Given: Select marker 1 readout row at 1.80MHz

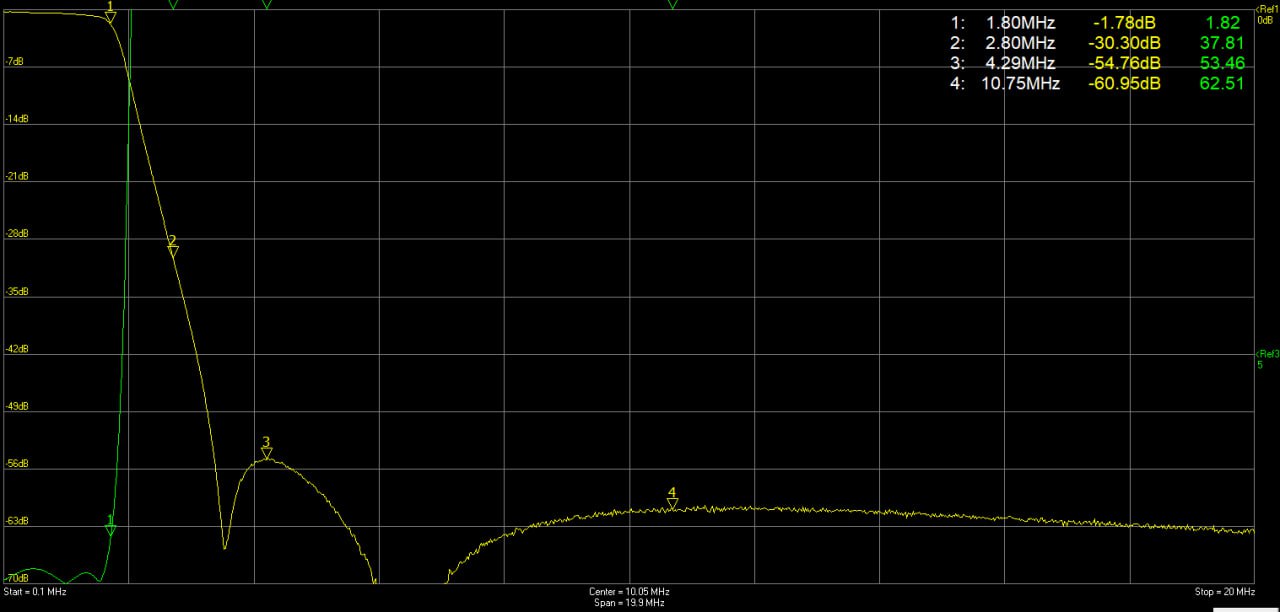Looking at the screenshot, I should click(x=1095, y=23).
